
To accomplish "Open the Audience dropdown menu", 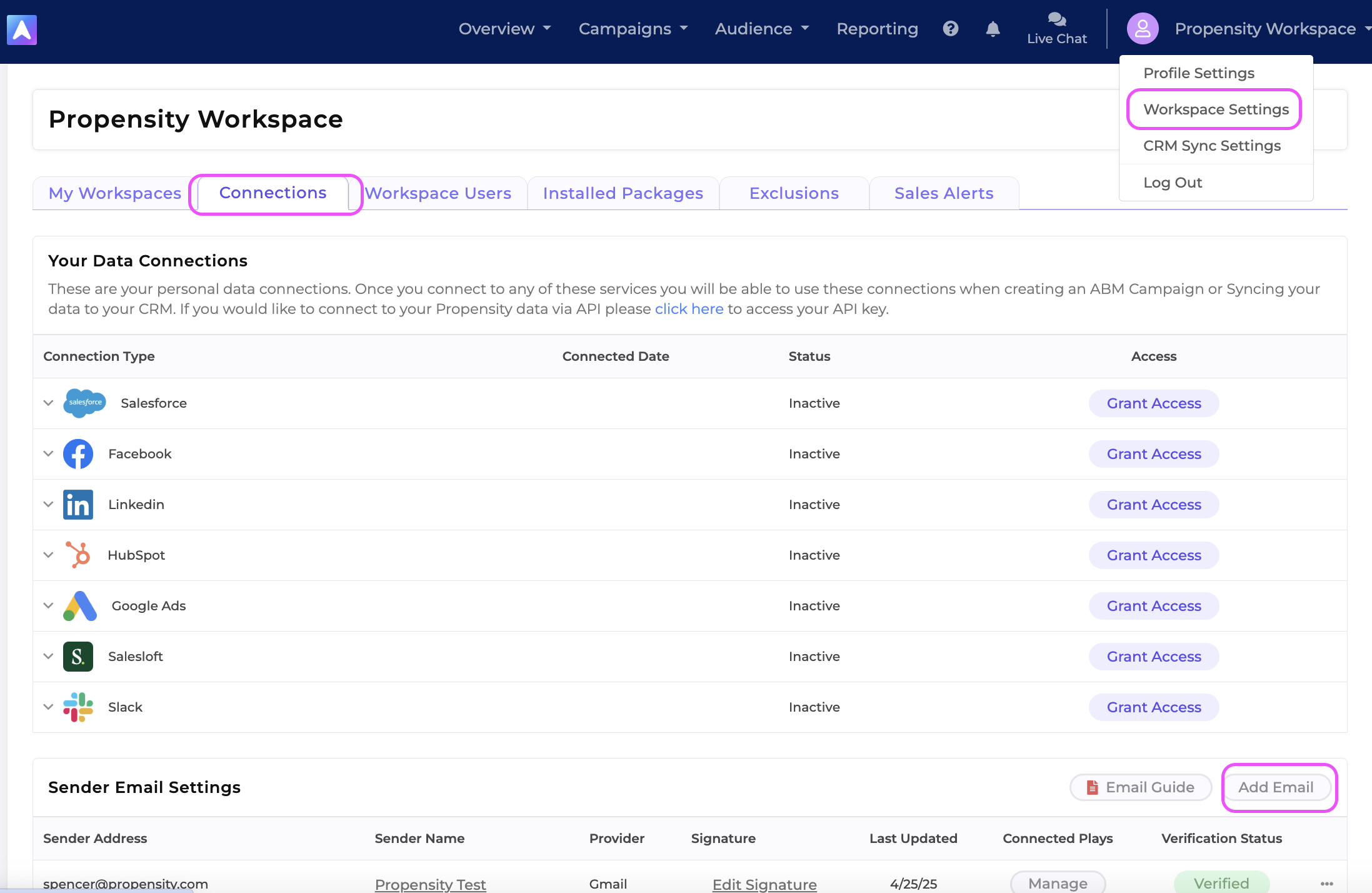I will click(762, 29).
